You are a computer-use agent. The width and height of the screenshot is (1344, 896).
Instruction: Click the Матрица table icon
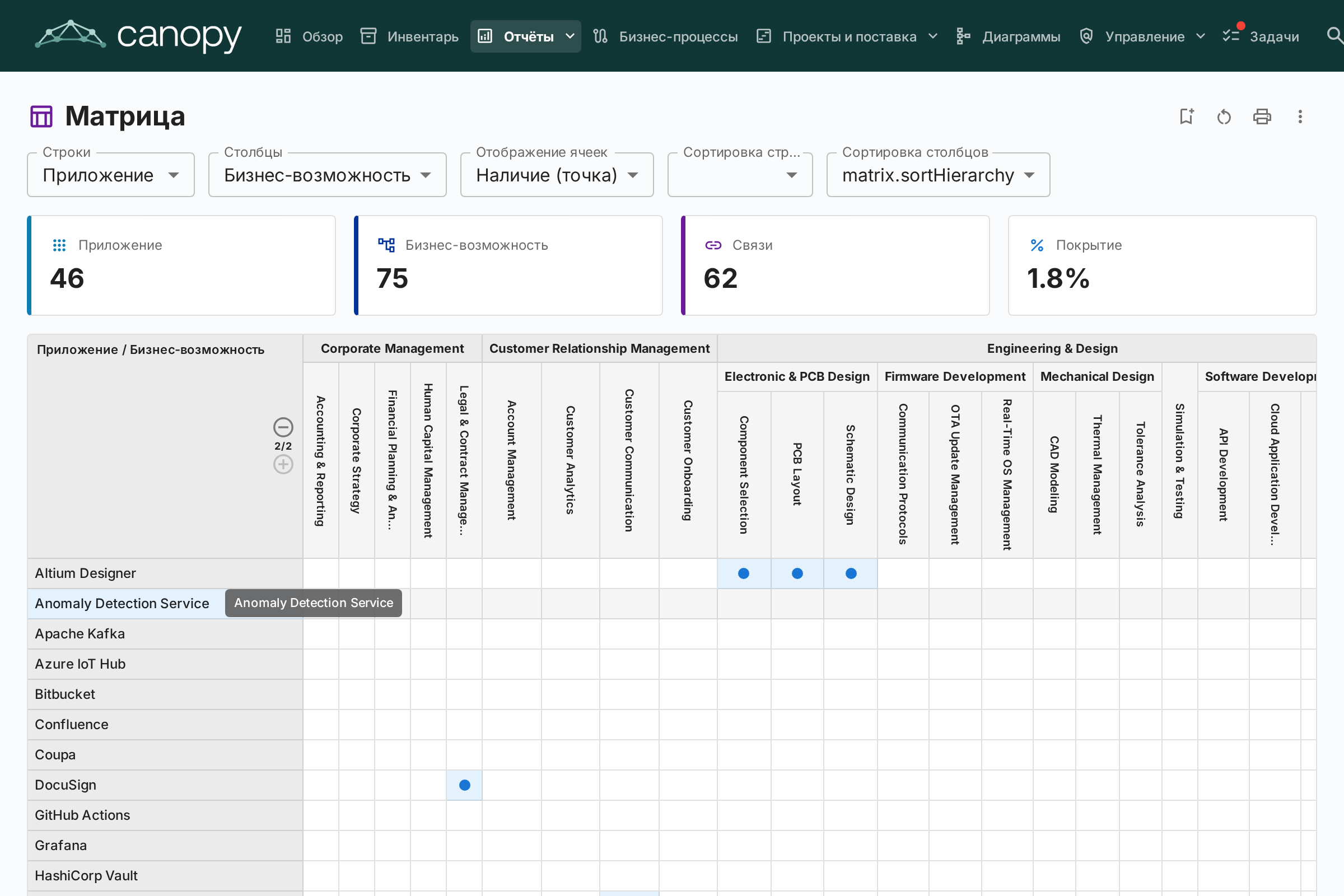tap(41, 116)
